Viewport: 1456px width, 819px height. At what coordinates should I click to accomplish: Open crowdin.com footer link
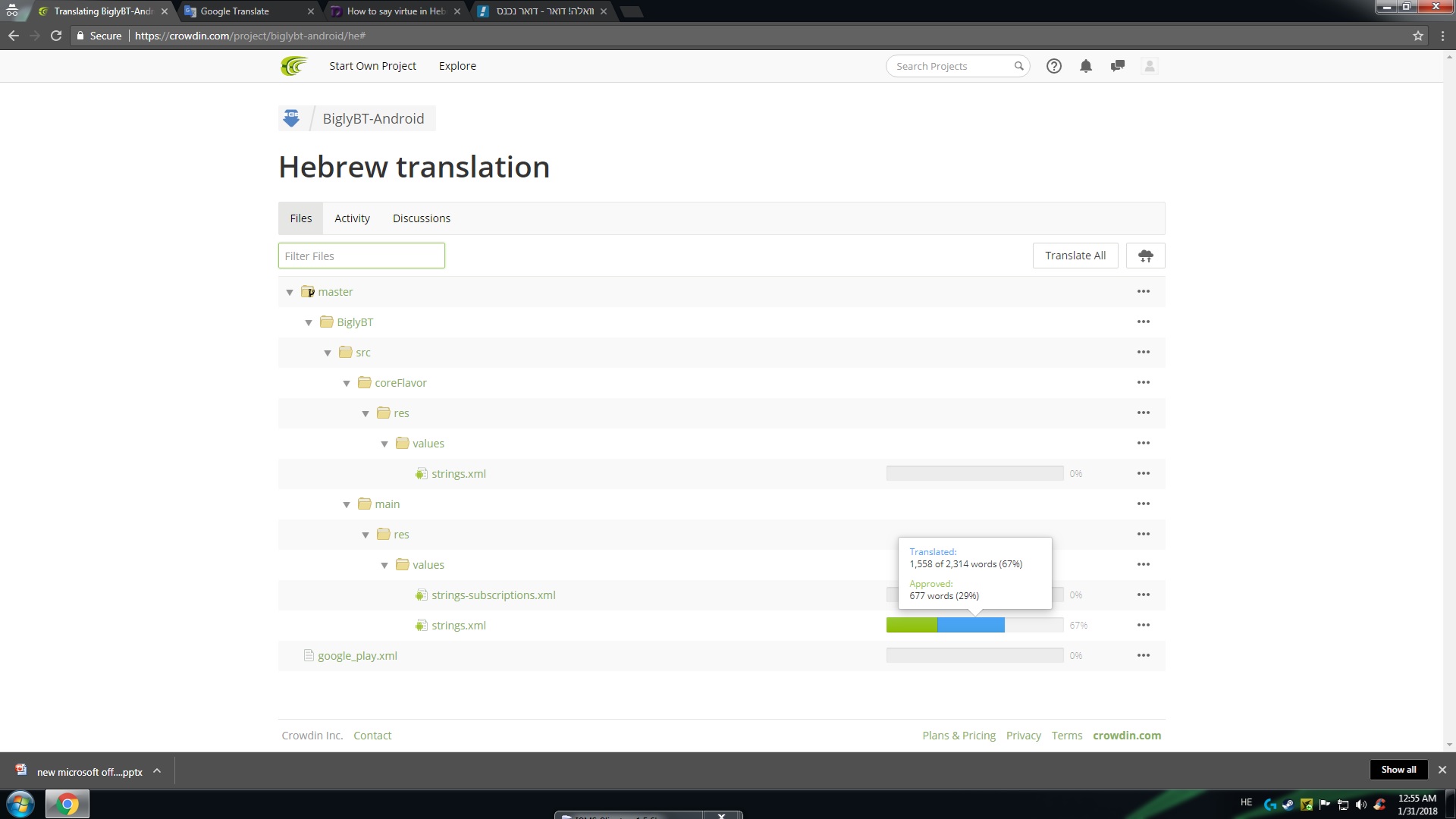click(1126, 736)
